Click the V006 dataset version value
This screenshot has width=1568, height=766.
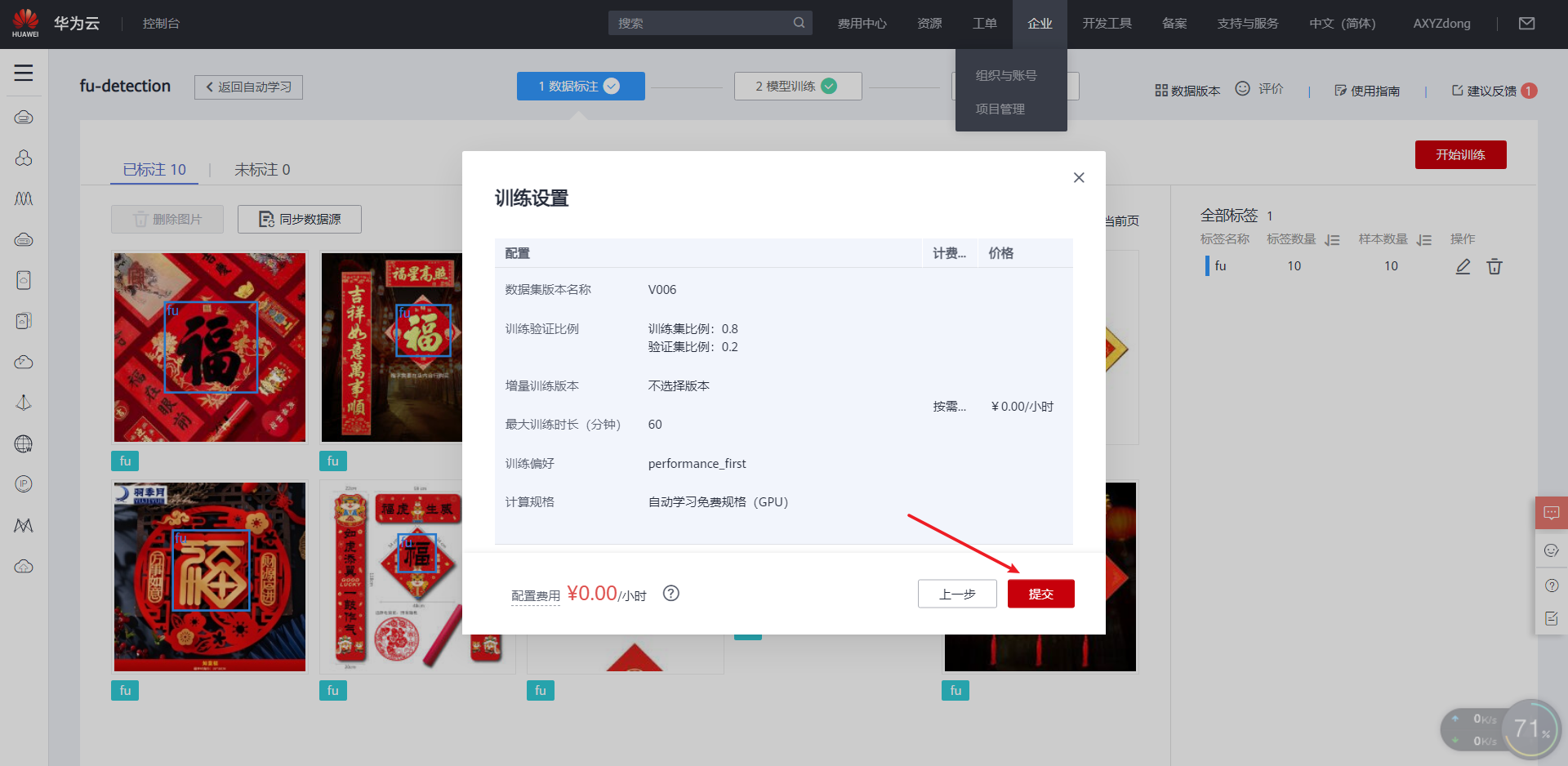click(x=662, y=290)
